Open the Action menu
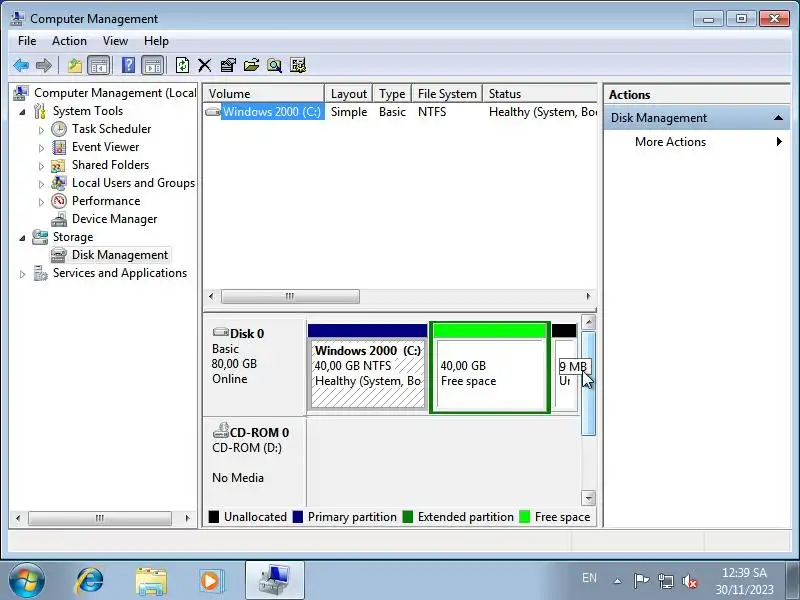This screenshot has width=800, height=600. [69, 41]
